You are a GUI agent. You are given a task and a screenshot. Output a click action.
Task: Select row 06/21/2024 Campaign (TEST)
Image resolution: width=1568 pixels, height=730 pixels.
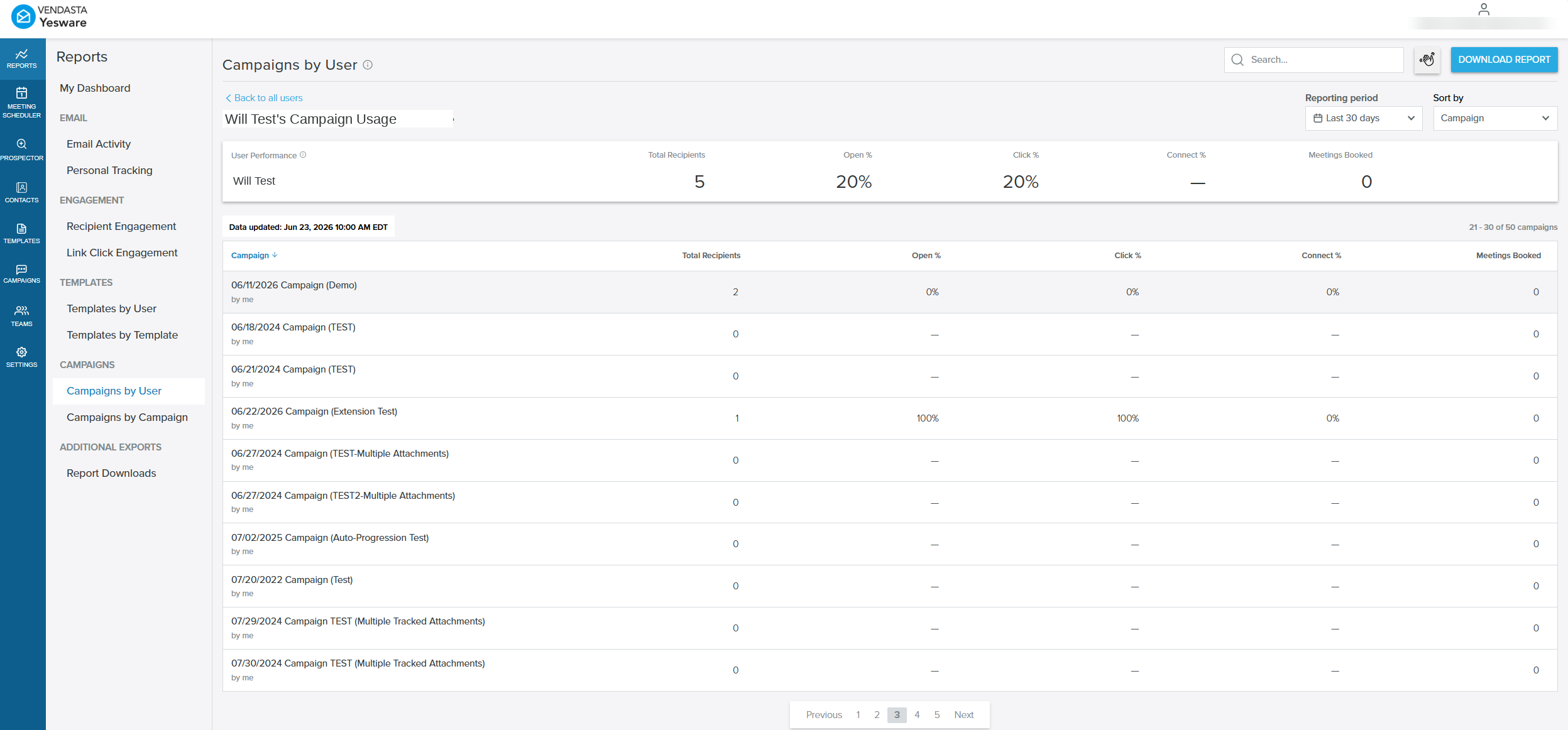890,376
